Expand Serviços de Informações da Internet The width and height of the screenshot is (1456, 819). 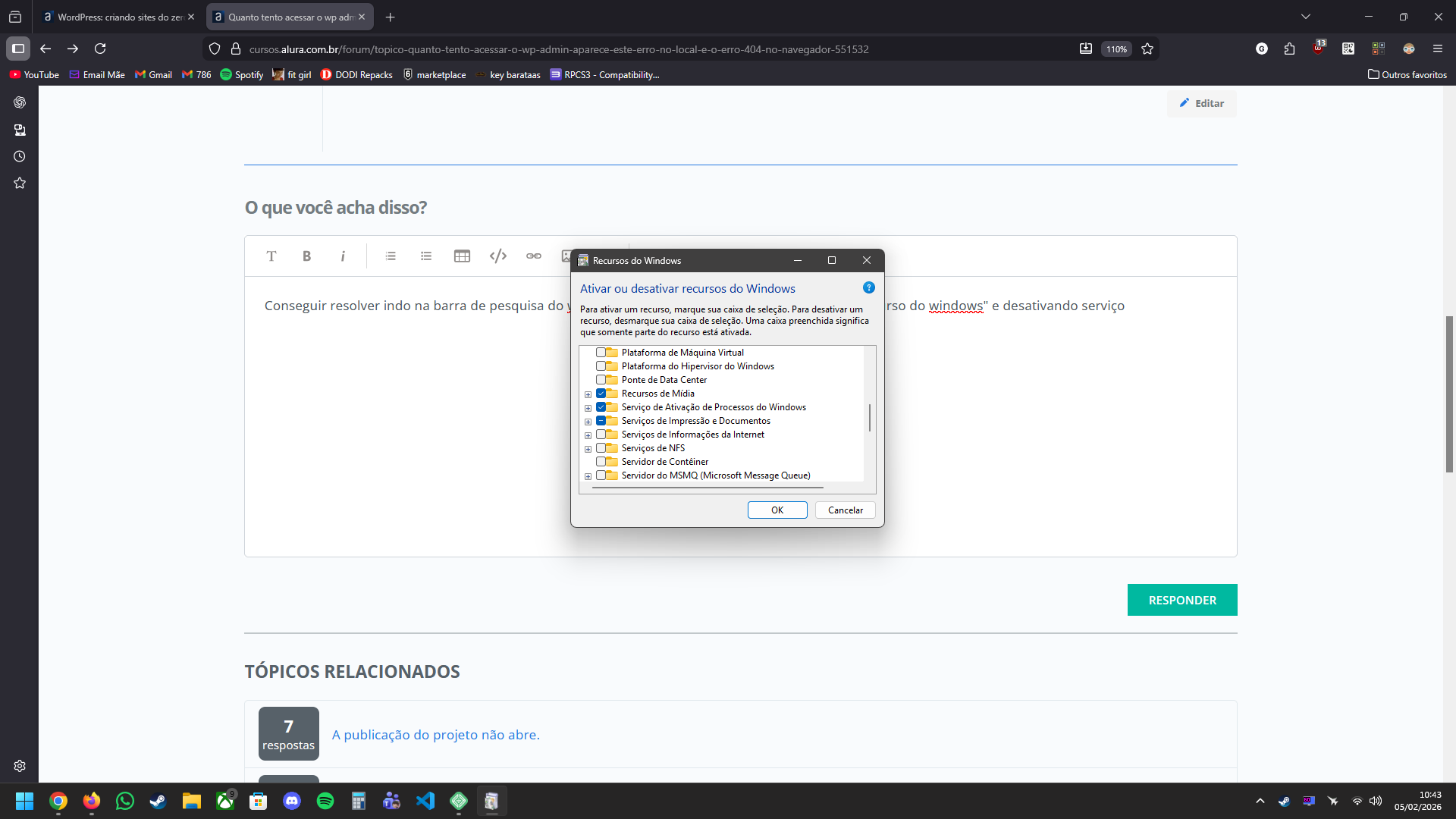click(589, 435)
